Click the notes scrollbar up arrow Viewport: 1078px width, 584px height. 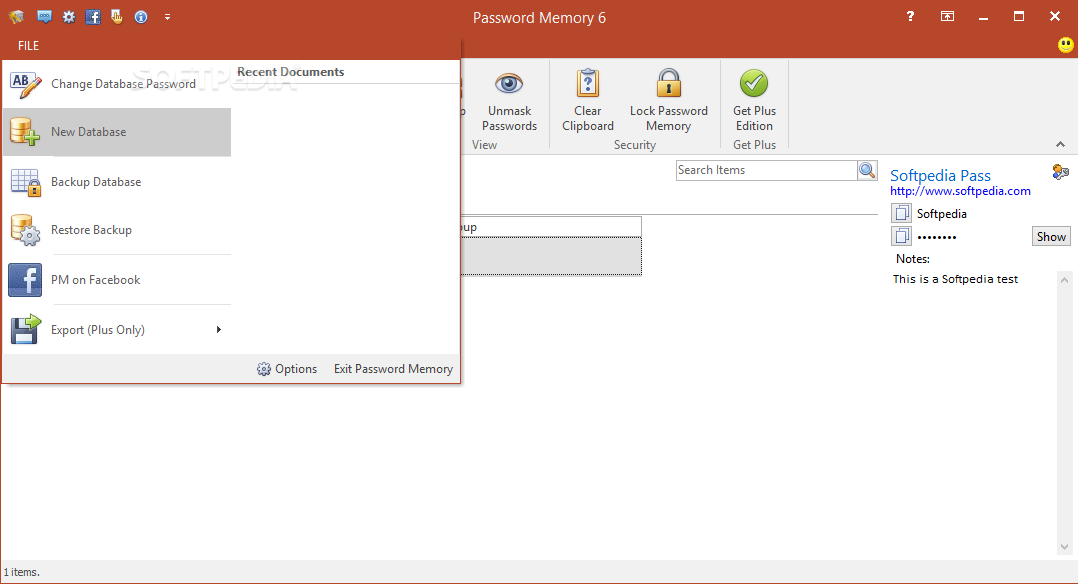tap(1064, 280)
